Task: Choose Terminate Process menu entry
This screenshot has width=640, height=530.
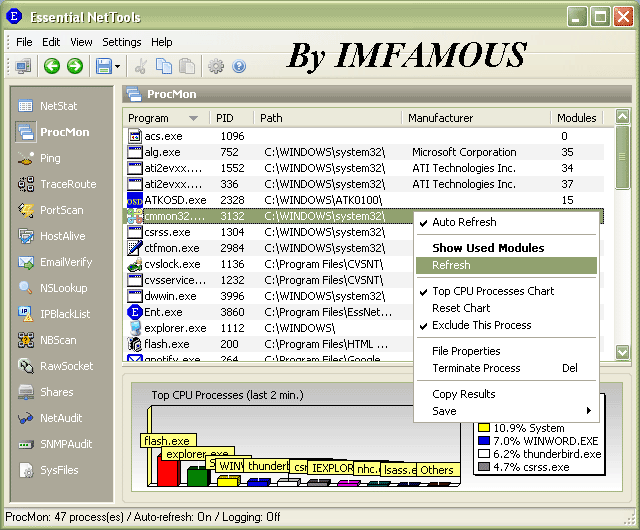Action: (506, 368)
